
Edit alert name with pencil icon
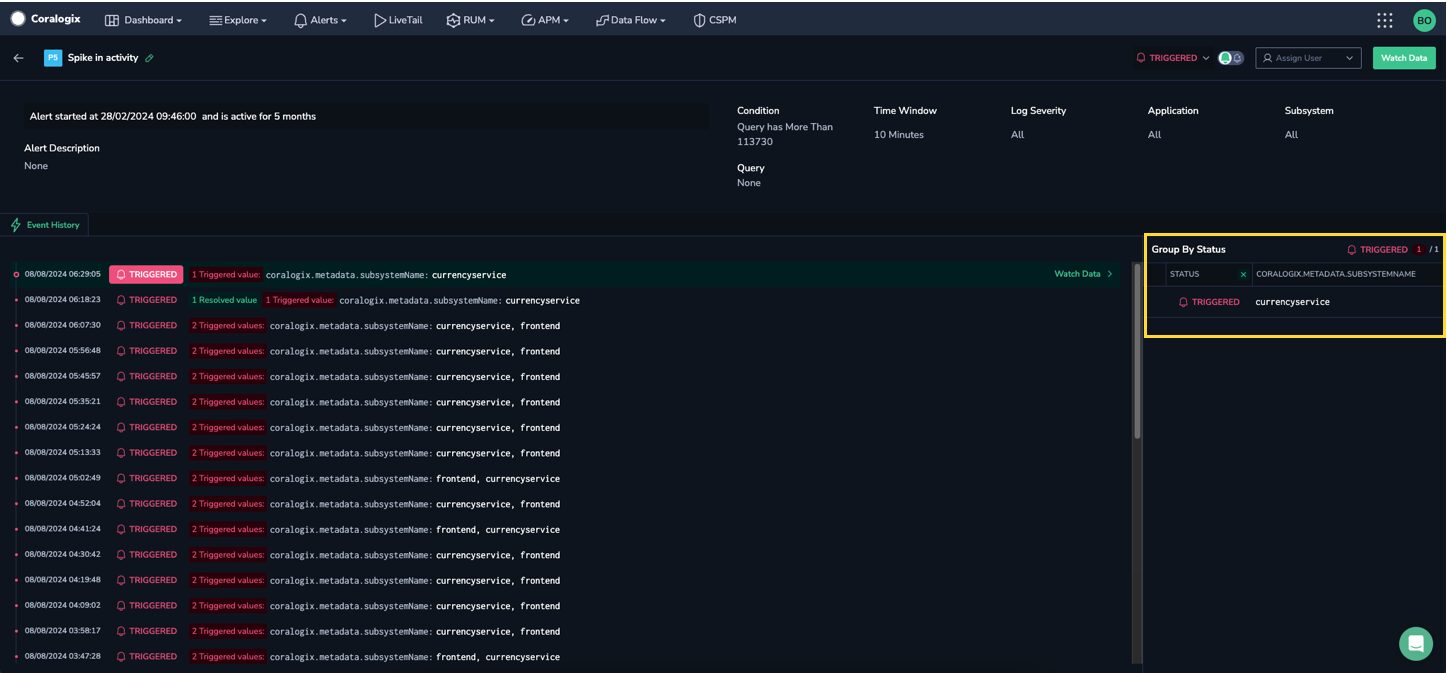coord(149,58)
